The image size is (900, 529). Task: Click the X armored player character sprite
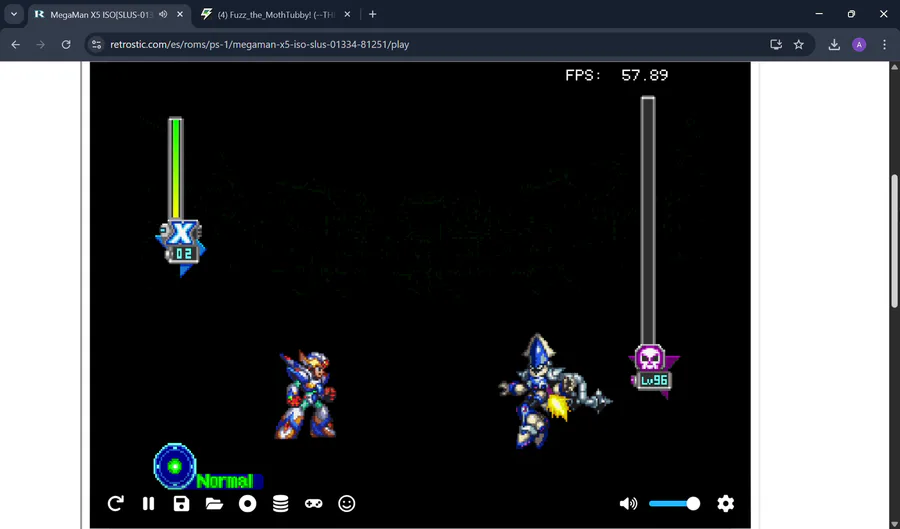tap(307, 396)
